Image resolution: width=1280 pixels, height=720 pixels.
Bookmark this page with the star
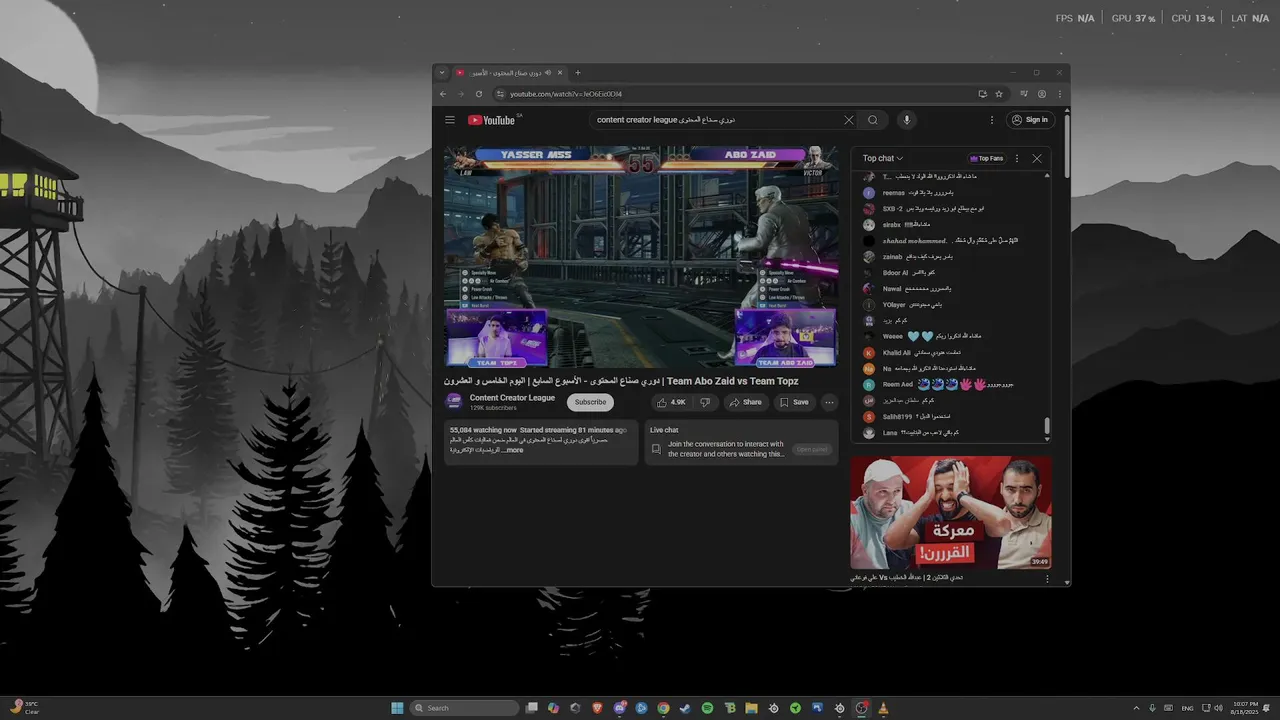tap(999, 94)
